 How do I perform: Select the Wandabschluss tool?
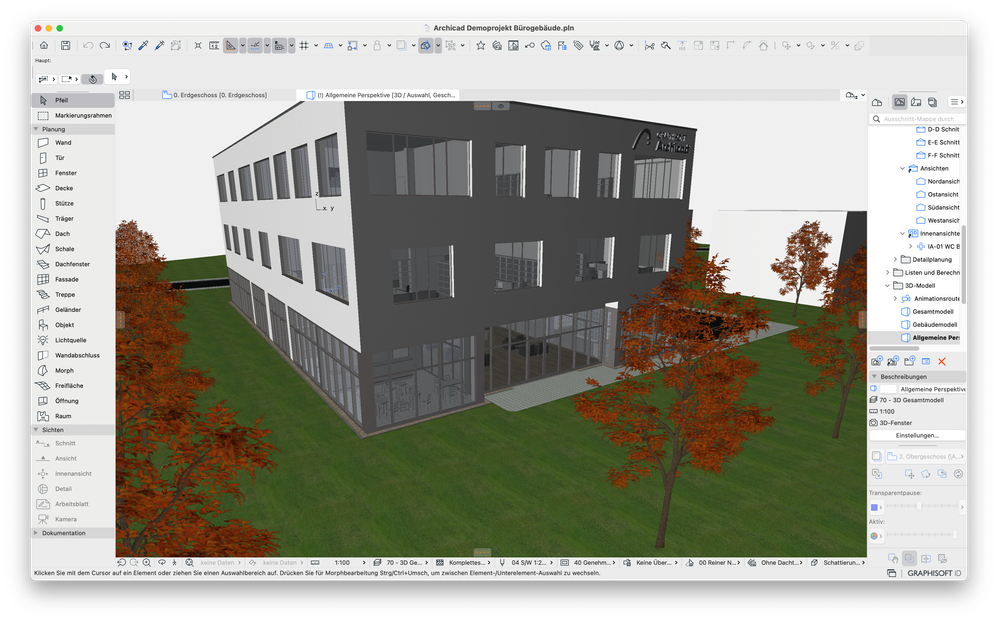tap(73, 356)
